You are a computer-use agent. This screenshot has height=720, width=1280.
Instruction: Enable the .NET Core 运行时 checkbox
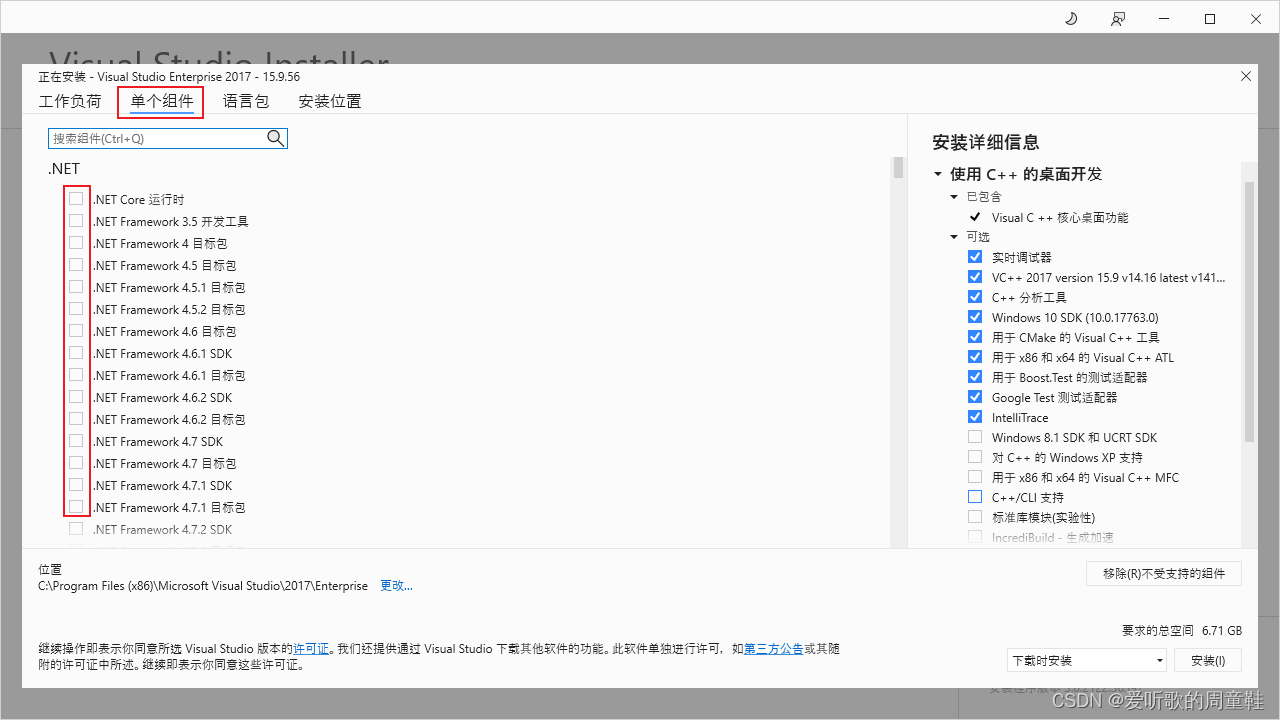click(x=77, y=197)
